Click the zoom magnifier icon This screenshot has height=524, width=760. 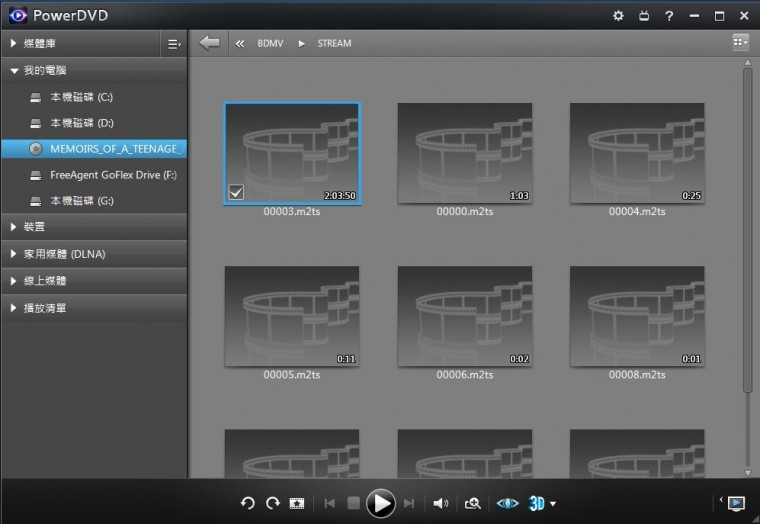click(473, 503)
